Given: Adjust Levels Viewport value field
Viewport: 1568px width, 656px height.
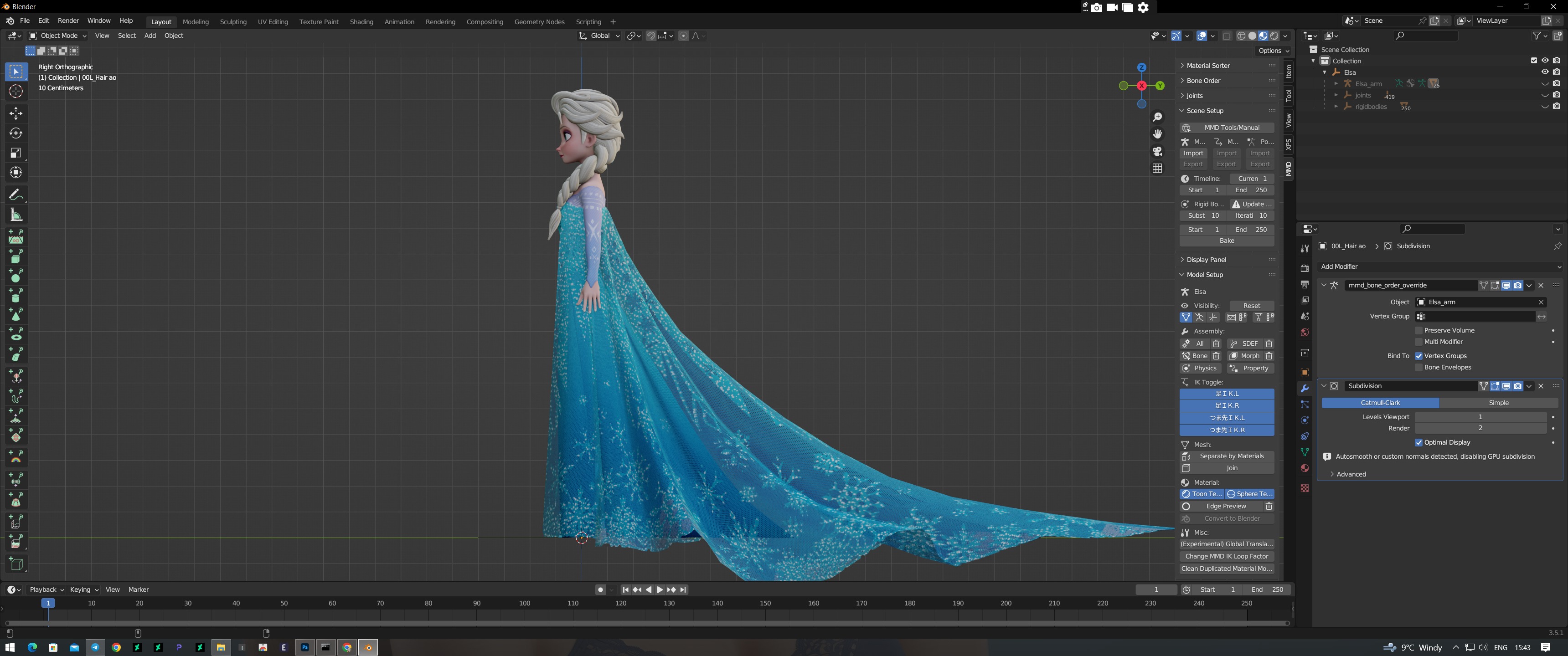Looking at the screenshot, I should pos(1480,417).
